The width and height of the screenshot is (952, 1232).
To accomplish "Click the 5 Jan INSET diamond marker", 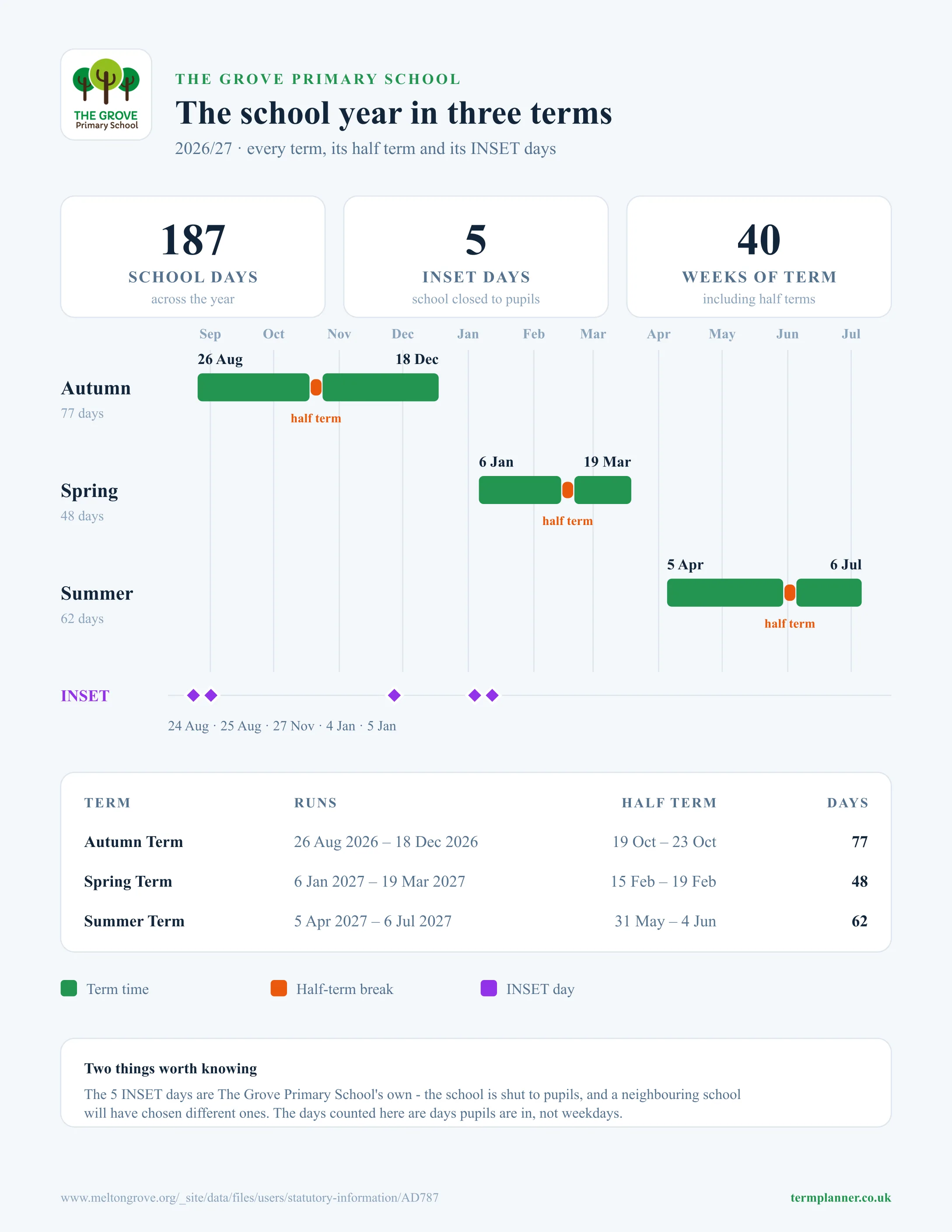I will [492, 695].
